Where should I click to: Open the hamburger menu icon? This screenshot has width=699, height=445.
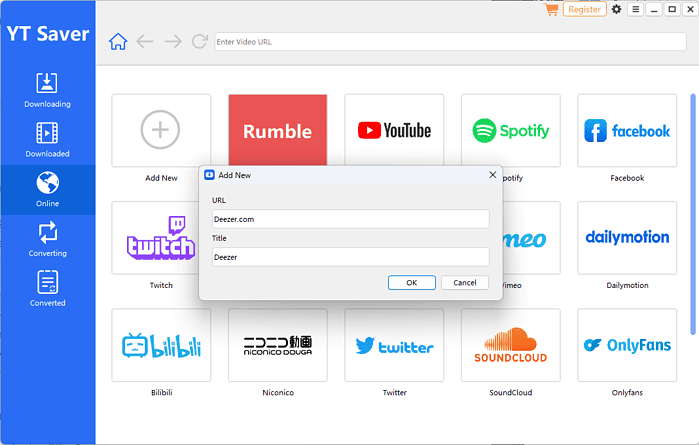click(635, 9)
